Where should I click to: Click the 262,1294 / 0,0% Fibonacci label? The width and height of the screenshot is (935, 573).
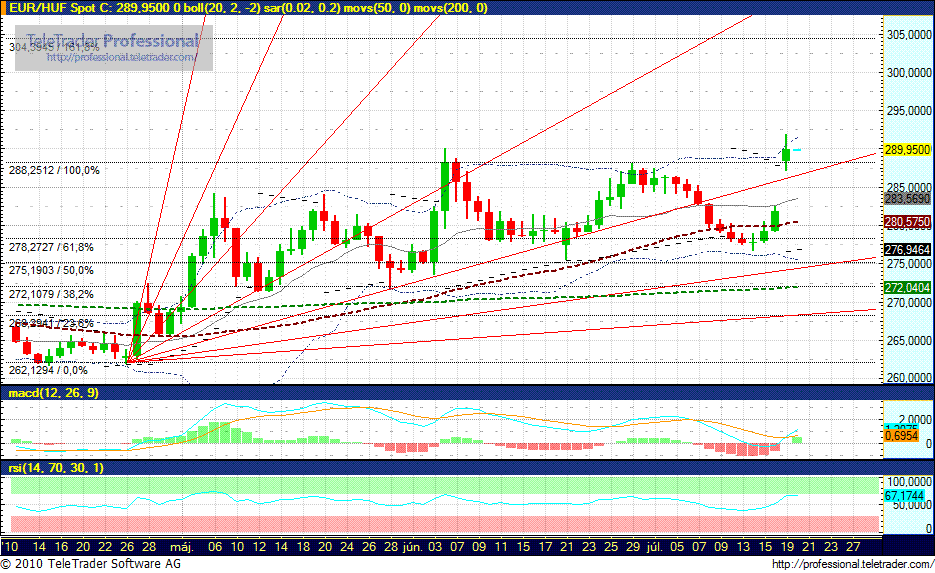point(48,370)
